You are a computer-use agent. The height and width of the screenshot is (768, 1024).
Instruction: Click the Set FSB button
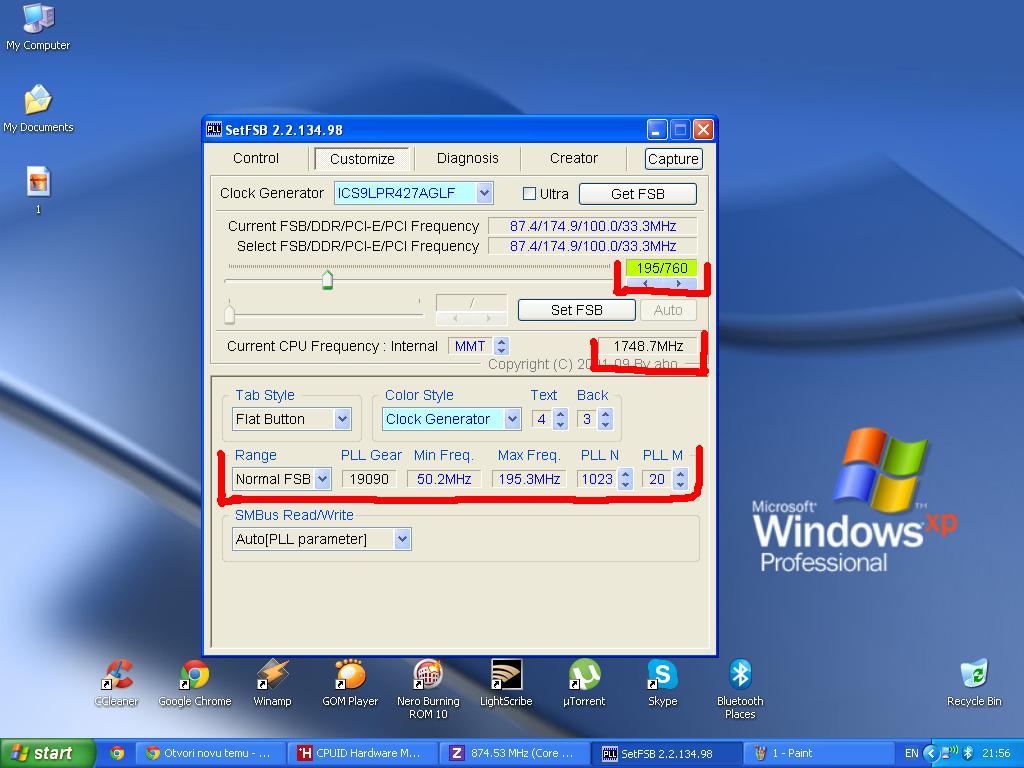point(577,310)
